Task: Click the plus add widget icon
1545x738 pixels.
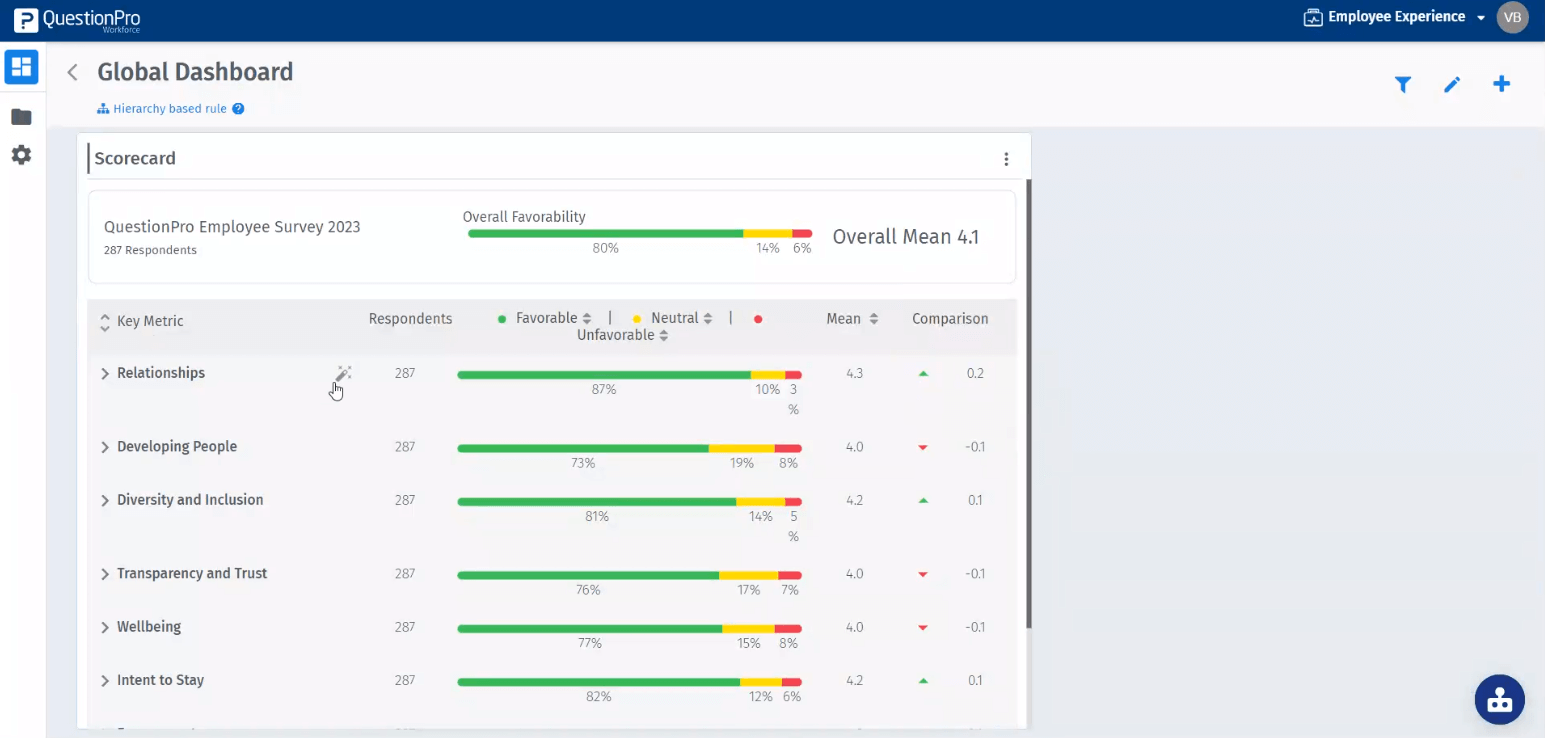Action: pyautogui.click(x=1501, y=84)
